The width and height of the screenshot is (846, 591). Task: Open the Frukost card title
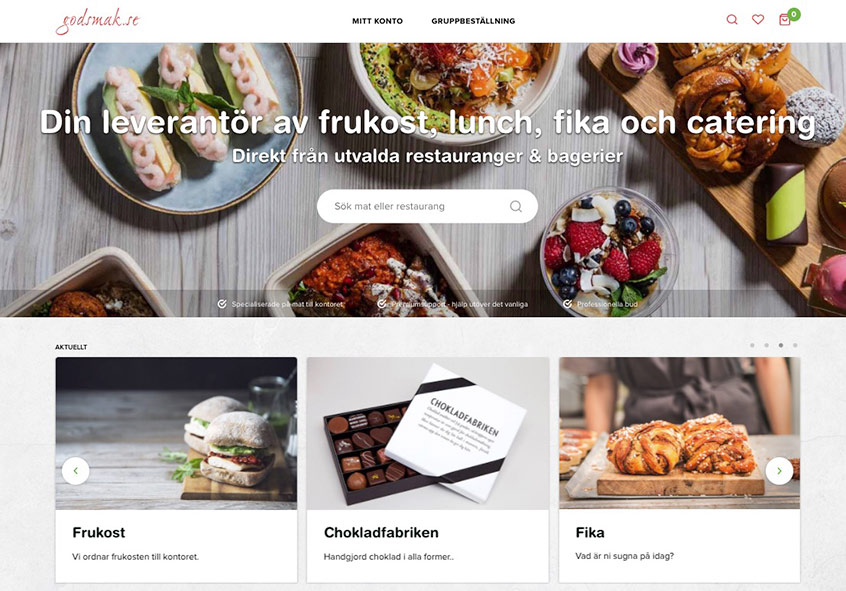(x=99, y=533)
